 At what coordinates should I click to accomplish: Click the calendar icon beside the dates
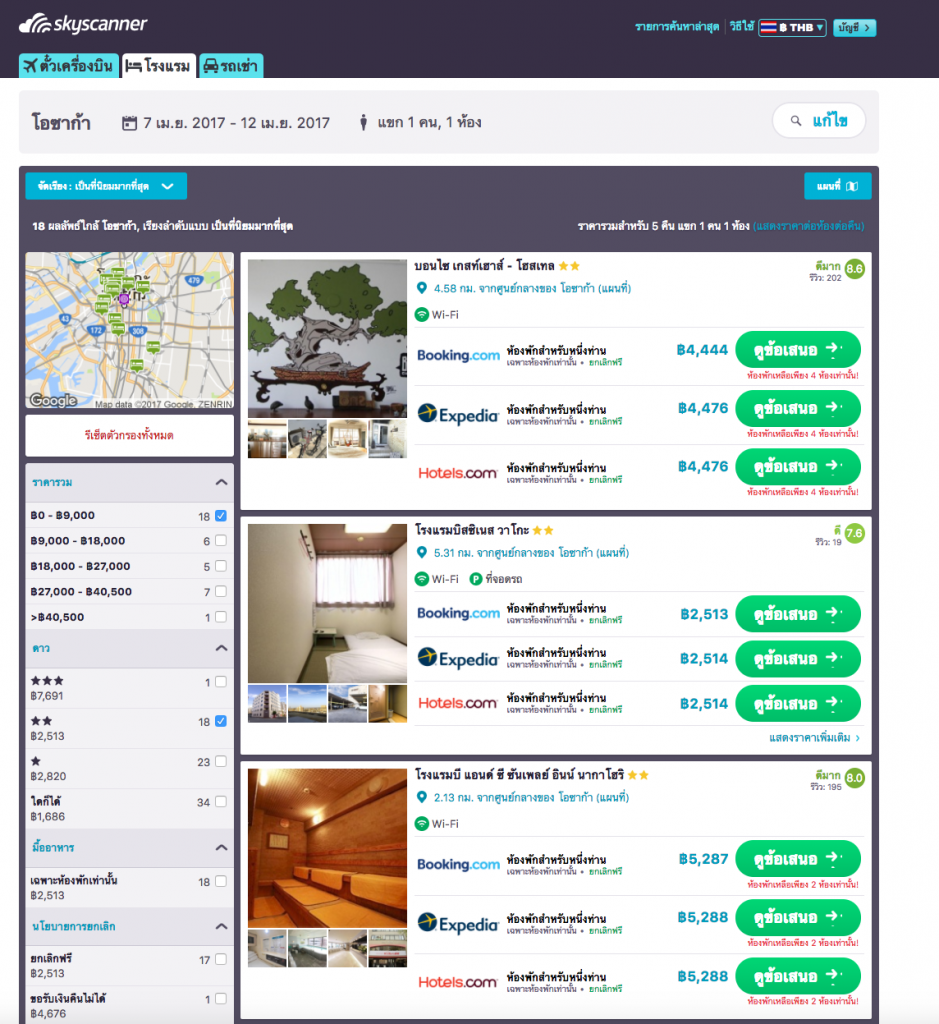point(129,123)
